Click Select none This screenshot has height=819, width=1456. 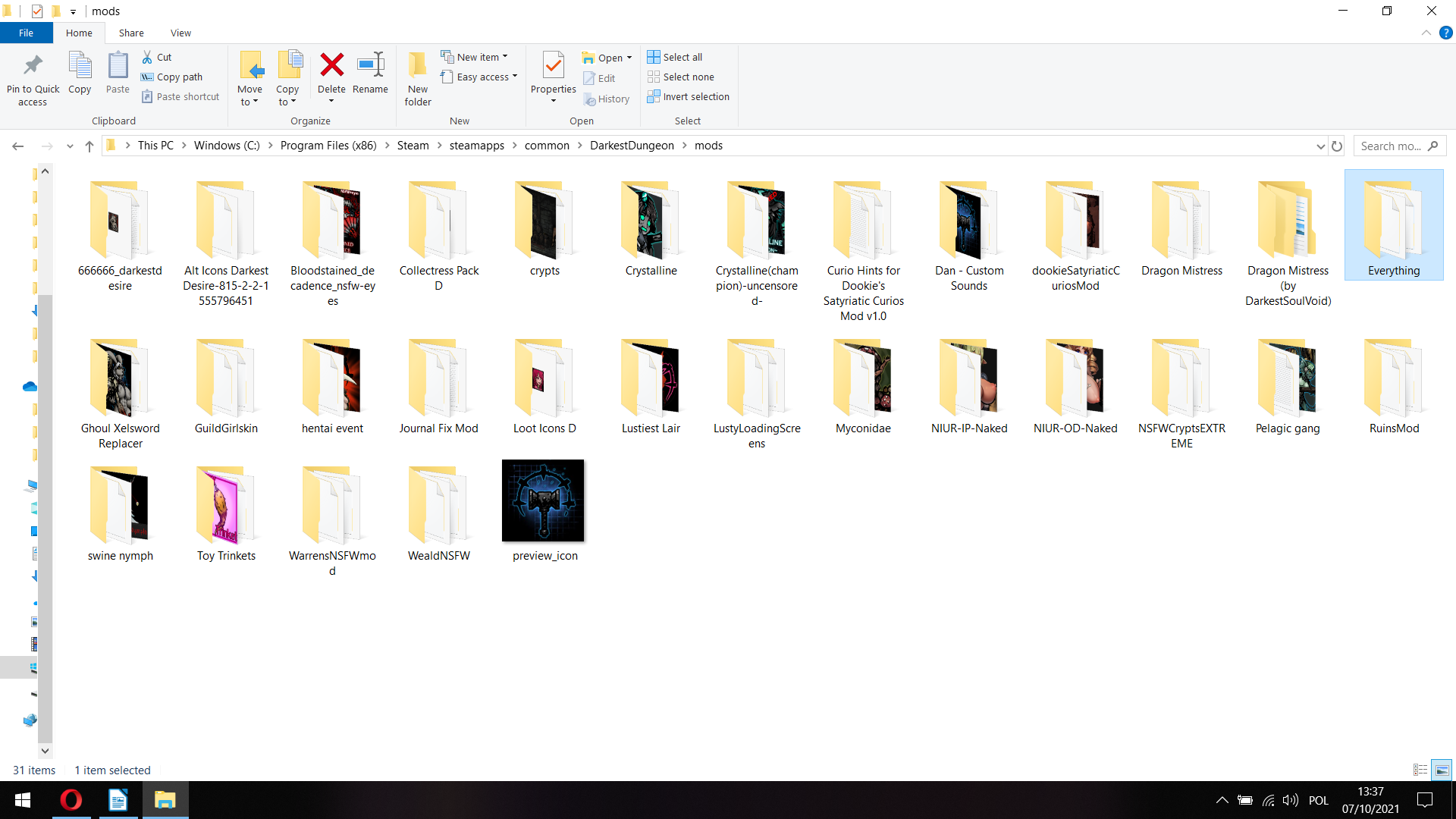(681, 77)
